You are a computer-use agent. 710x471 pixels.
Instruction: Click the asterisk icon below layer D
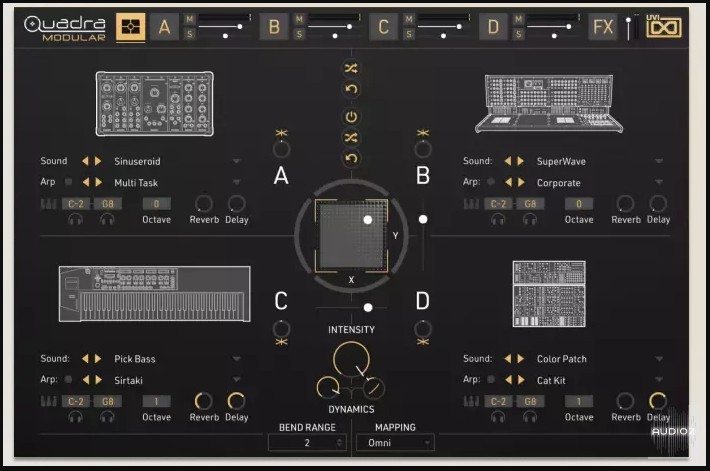coord(423,342)
